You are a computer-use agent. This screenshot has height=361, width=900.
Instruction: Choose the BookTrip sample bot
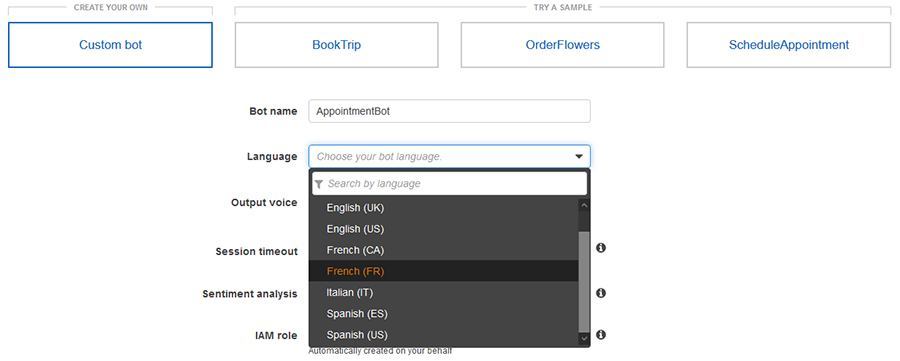[x=336, y=45]
